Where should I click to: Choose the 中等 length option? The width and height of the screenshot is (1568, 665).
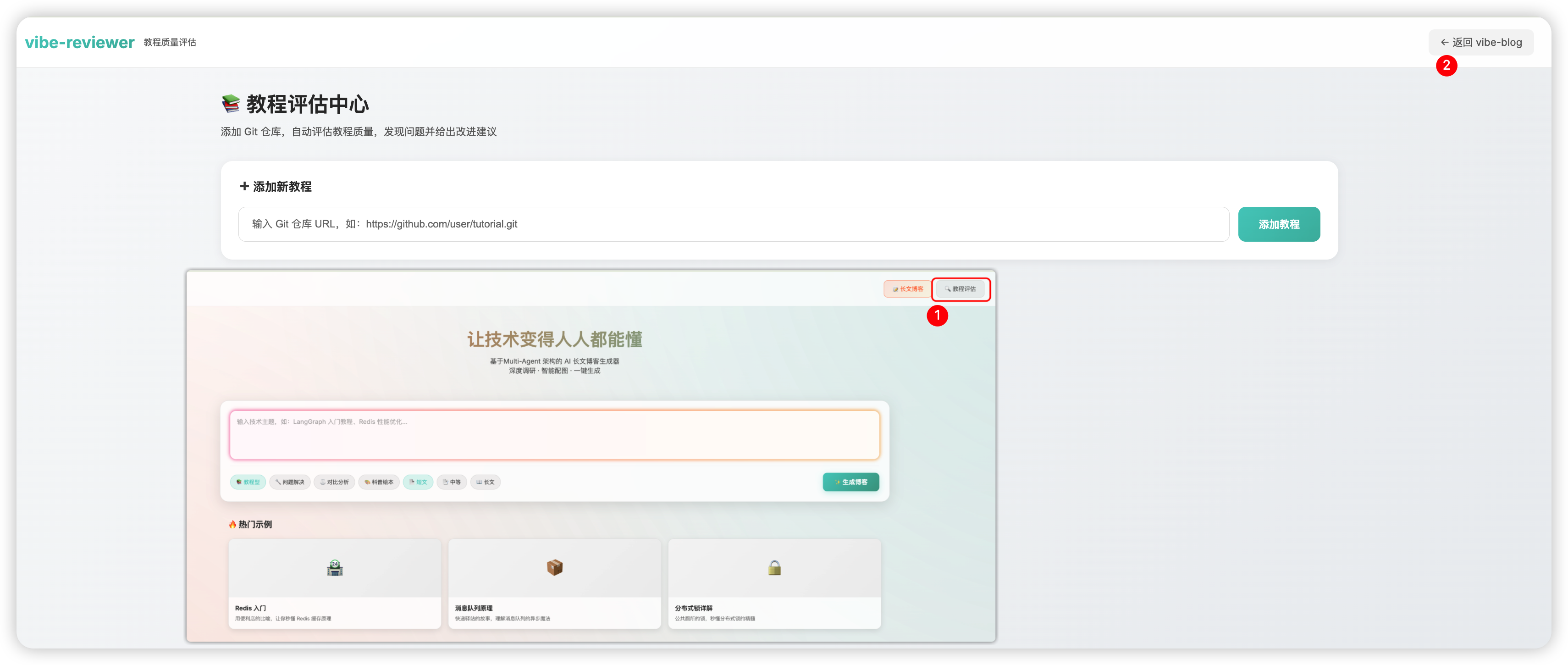click(x=452, y=482)
